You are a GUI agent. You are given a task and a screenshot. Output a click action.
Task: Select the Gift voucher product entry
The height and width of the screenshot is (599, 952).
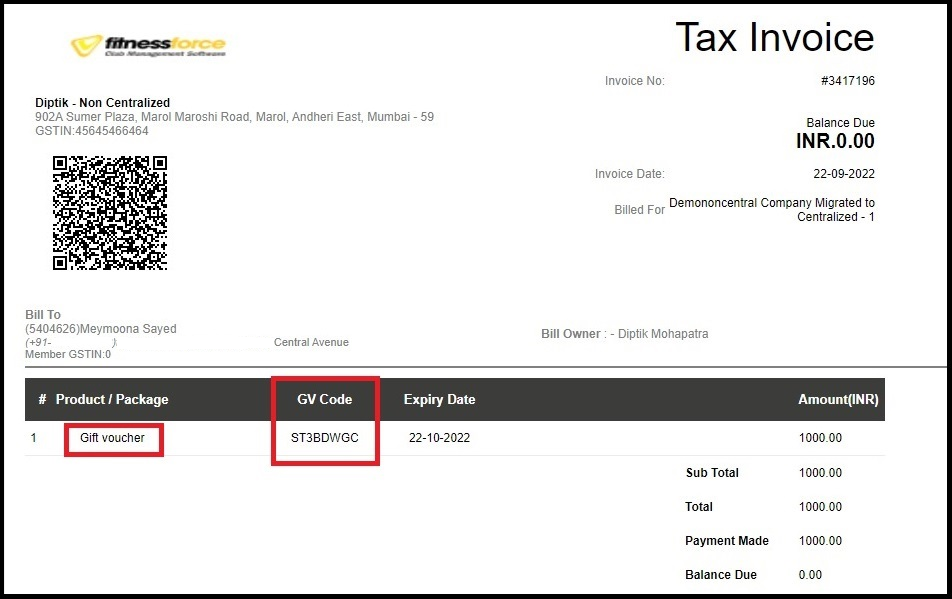[x=112, y=438]
